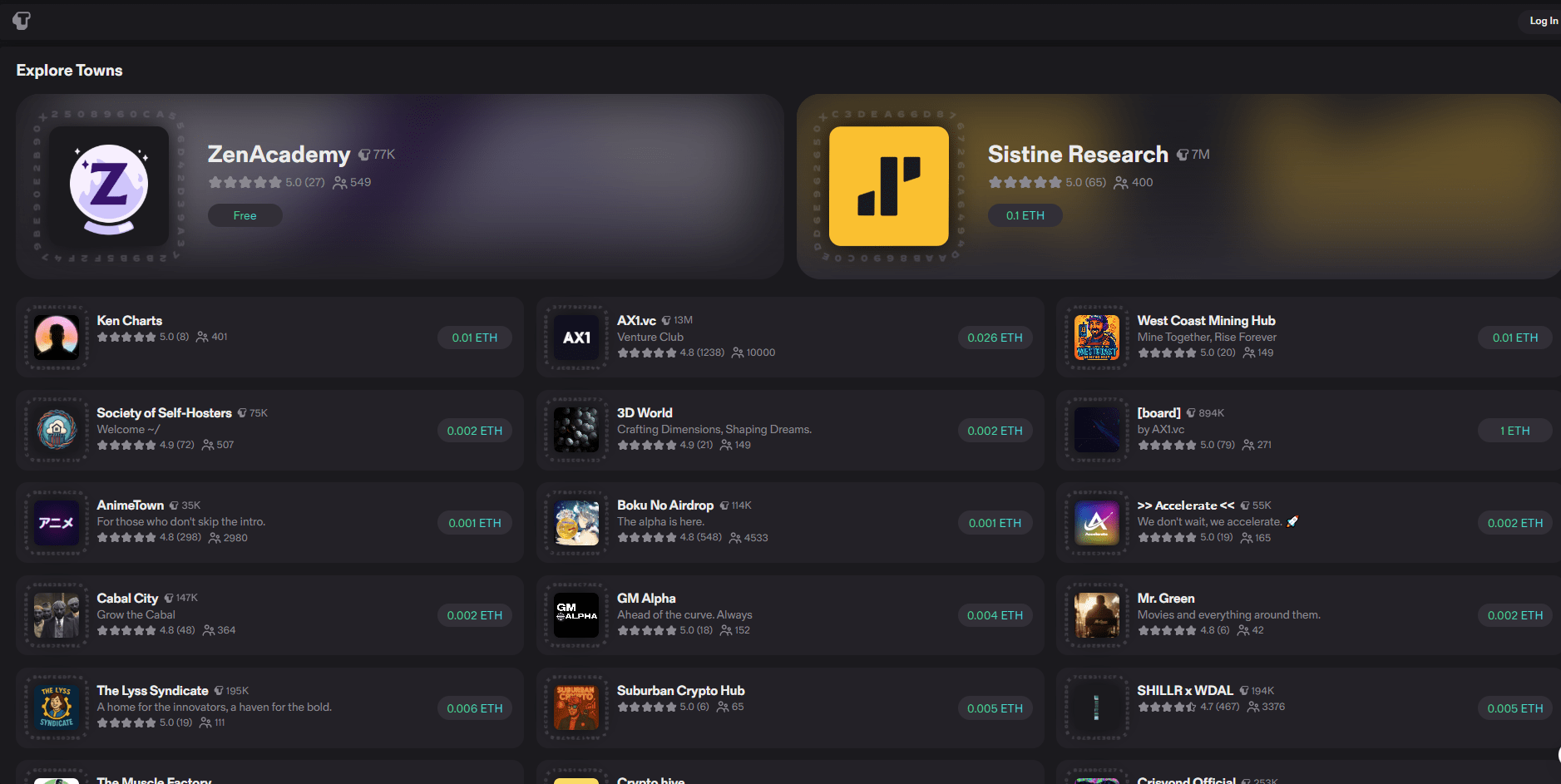The image size is (1561, 784).
Task: Click Sistine Research 0.1 ETH button
Action: coord(1025,215)
